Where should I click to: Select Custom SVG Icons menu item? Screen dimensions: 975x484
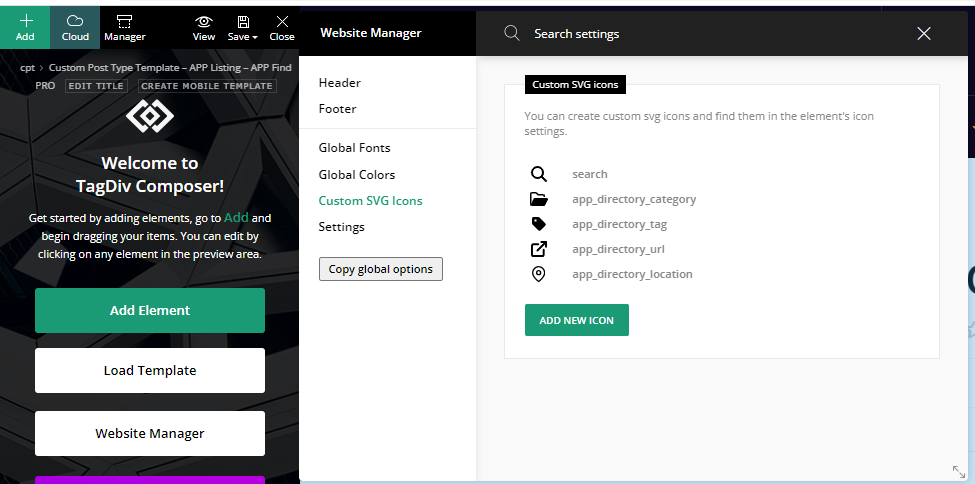pyautogui.click(x=371, y=201)
